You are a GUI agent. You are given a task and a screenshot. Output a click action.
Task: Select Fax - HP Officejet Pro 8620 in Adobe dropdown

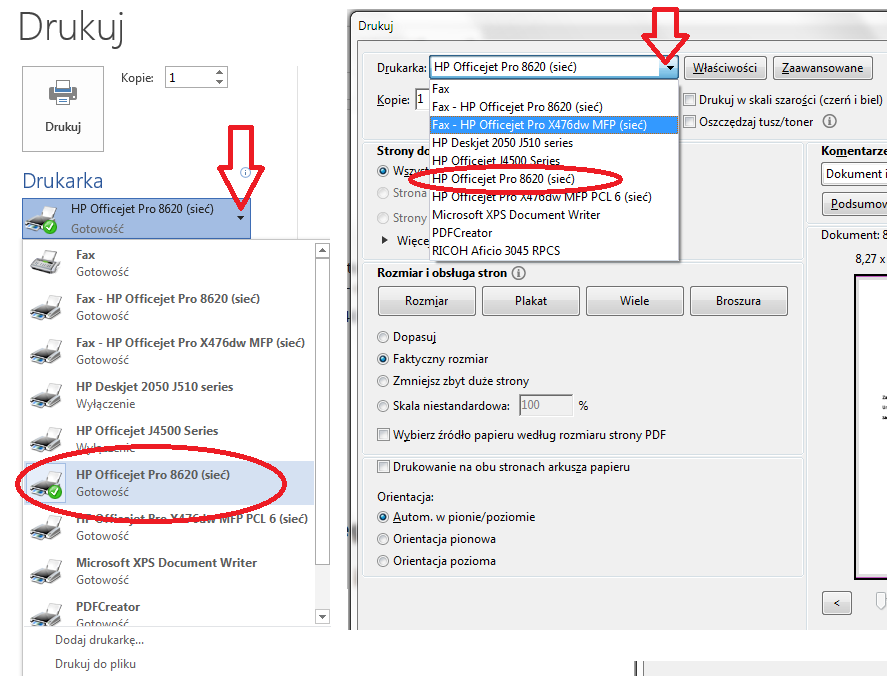pos(554,107)
